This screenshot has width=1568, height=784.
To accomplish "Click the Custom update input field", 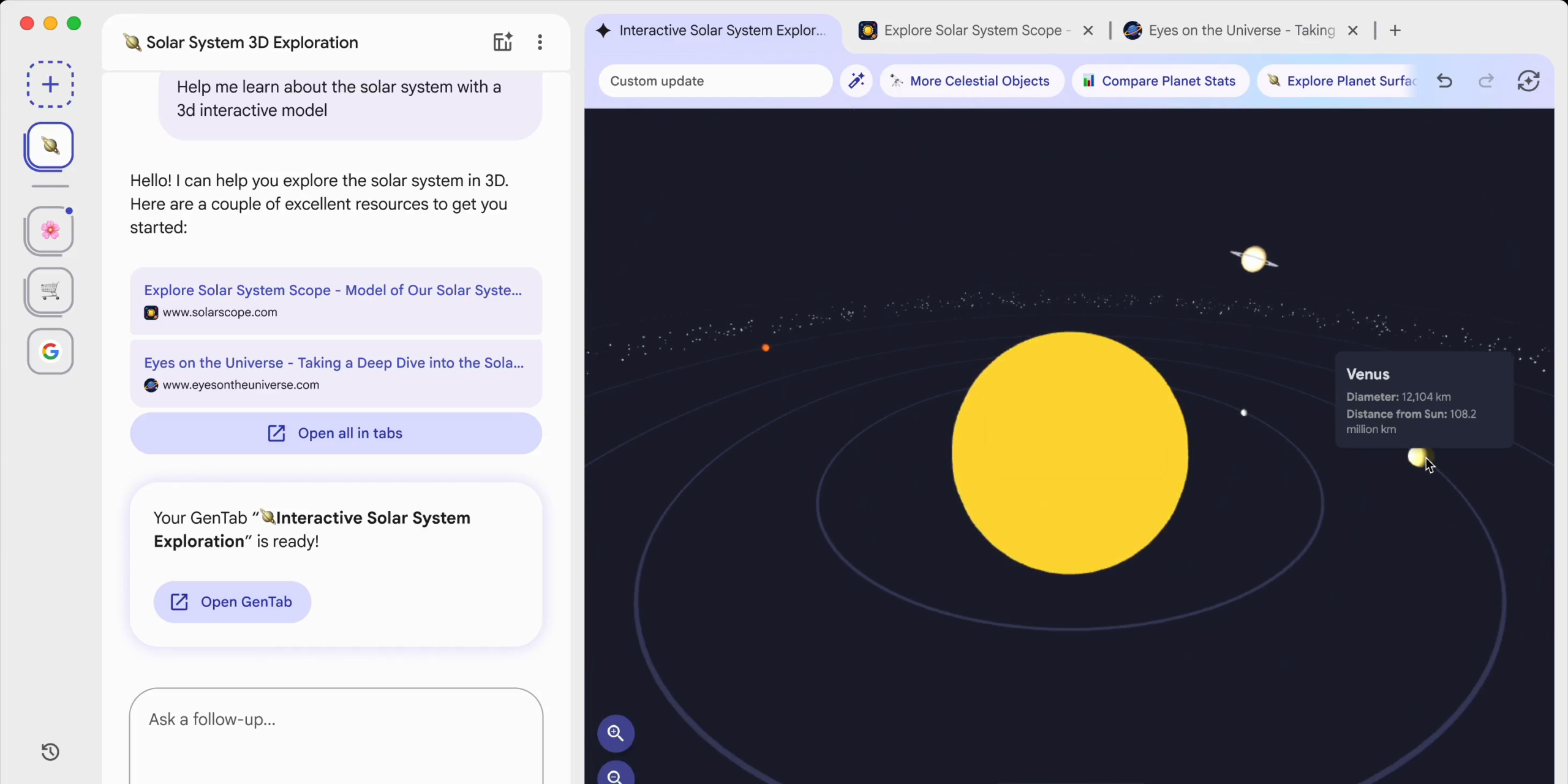I will (x=714, y=81).
